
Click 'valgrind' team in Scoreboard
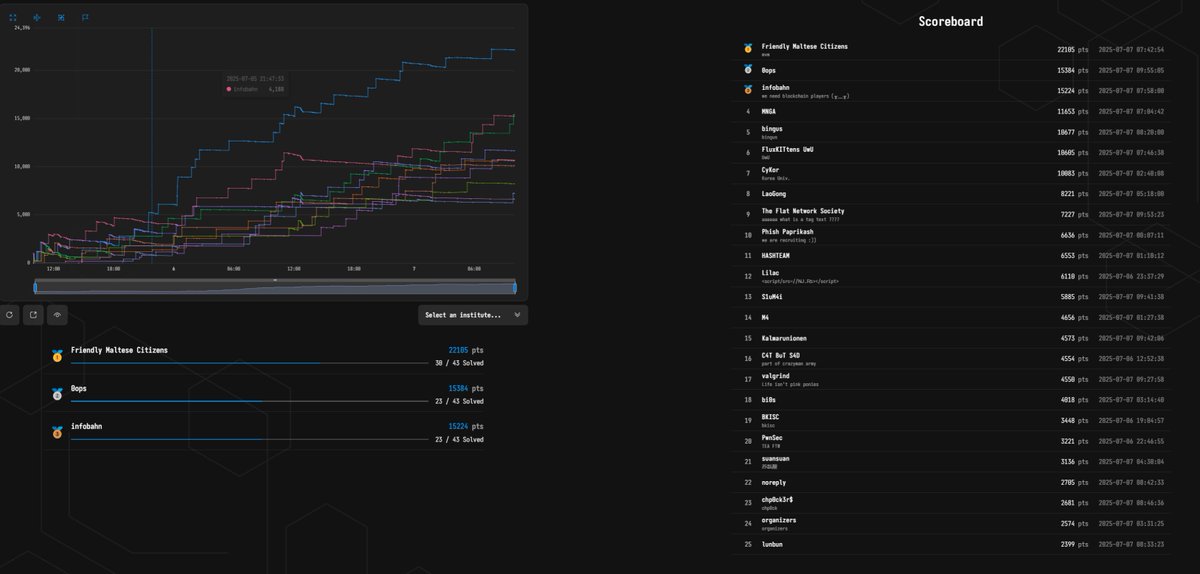[x=776, y=376]
